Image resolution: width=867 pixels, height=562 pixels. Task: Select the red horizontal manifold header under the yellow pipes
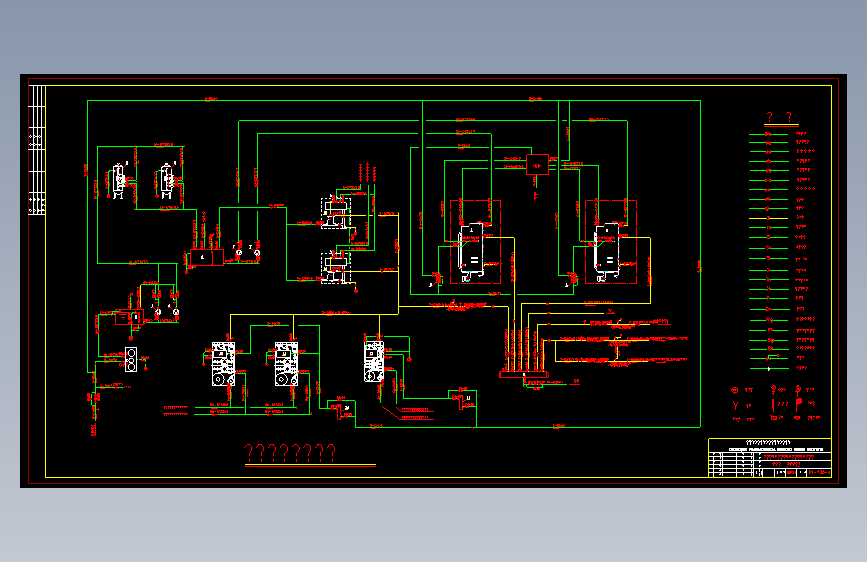point(524,374)
